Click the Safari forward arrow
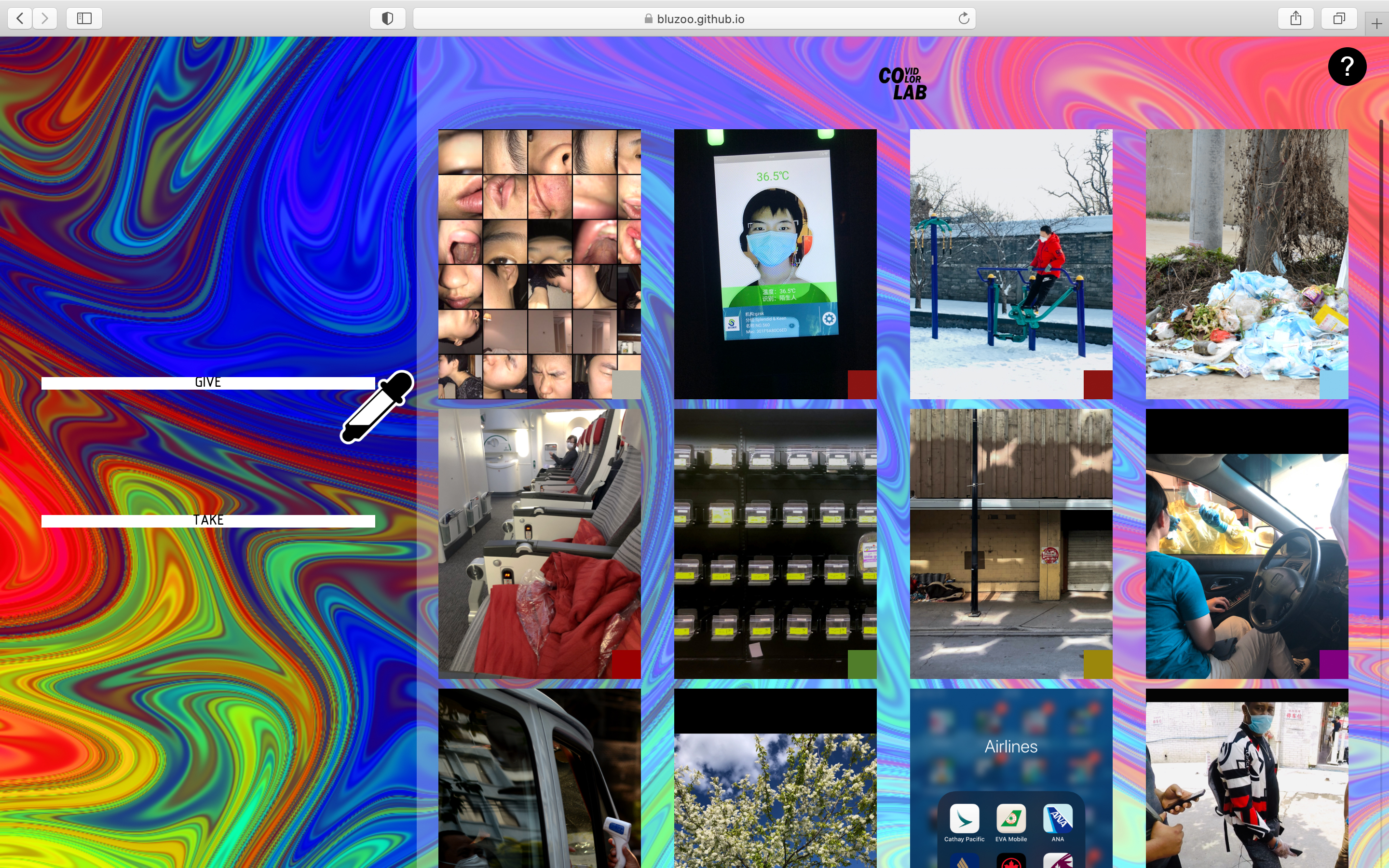The width and height of the screenshot is (1389, 868). pyautogui.click(x=45, y=18)
